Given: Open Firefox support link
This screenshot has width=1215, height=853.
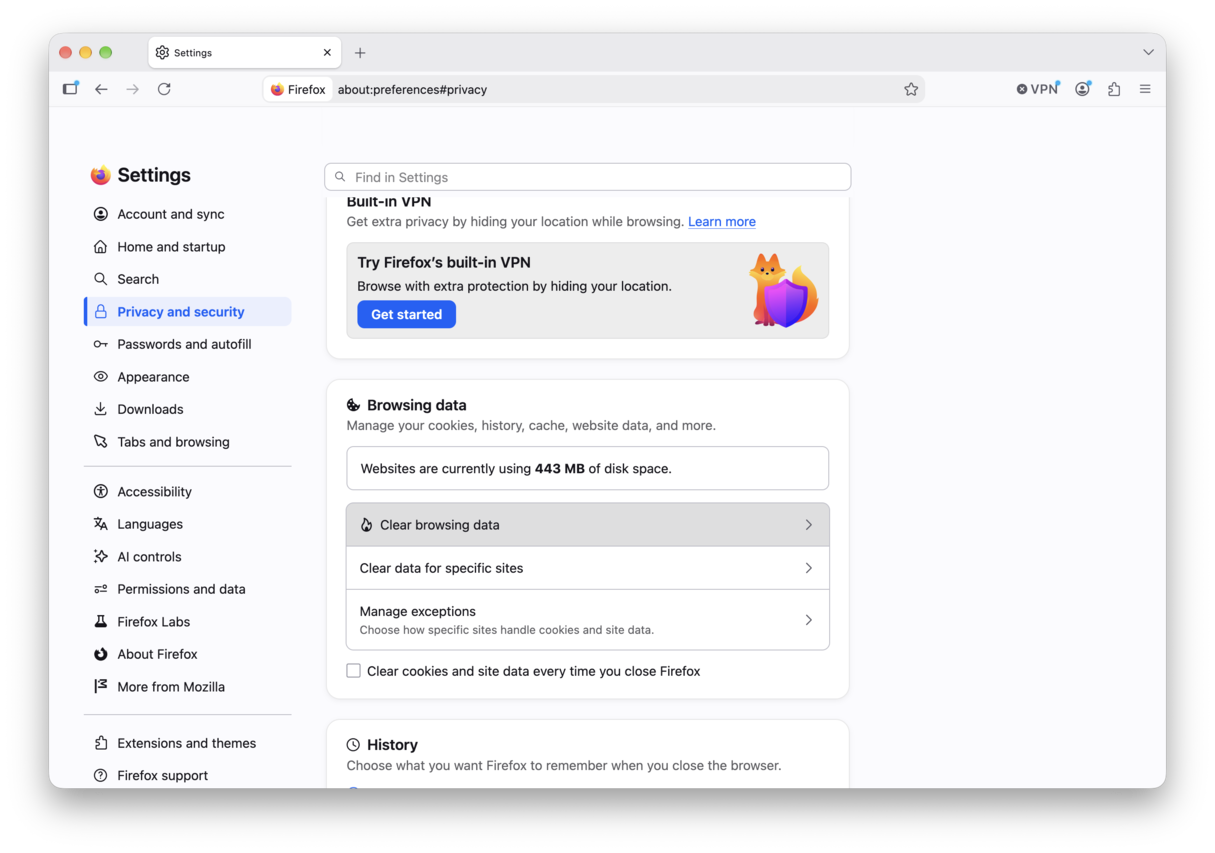Looking at the screenshot, I should pos(188,775).
